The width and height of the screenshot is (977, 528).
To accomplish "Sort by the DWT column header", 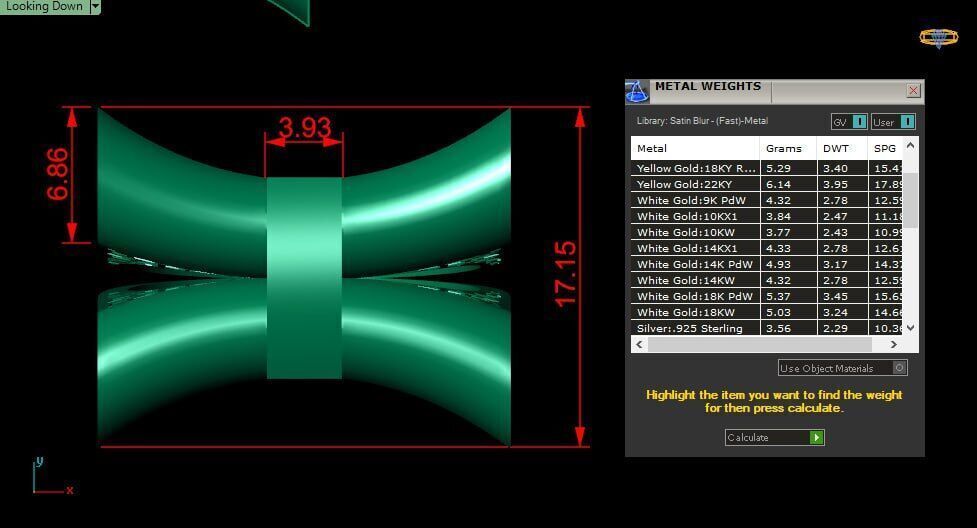I will [x=842, y=148].
